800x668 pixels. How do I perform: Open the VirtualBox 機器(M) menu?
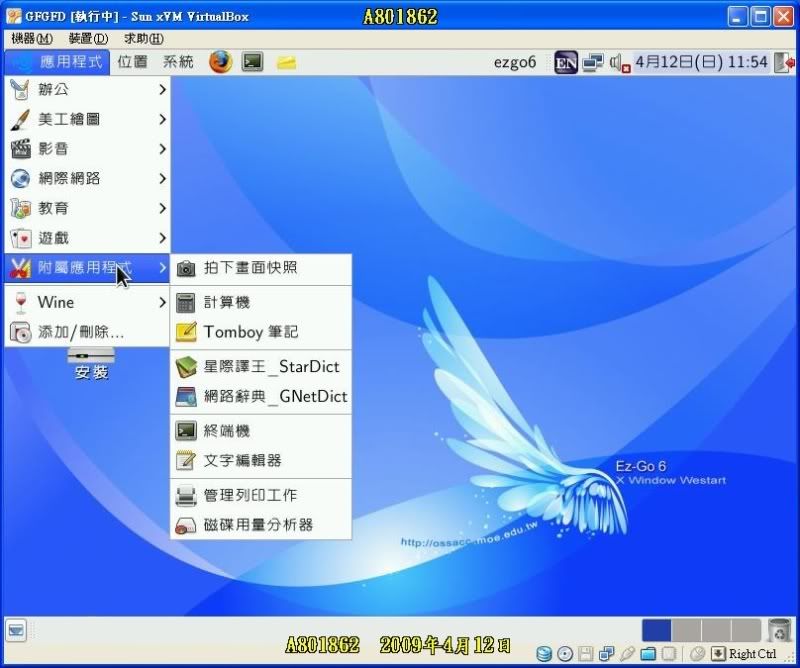pos(32,39)
